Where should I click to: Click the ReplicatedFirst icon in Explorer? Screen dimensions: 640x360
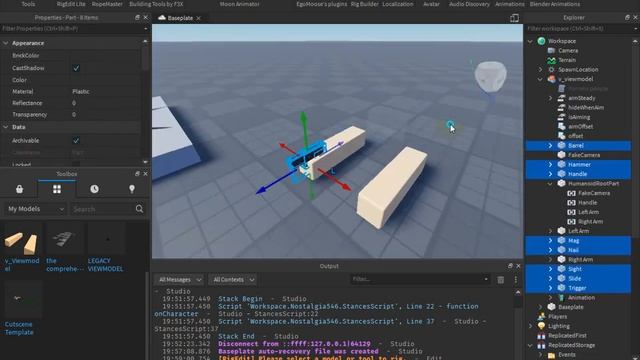542,336
